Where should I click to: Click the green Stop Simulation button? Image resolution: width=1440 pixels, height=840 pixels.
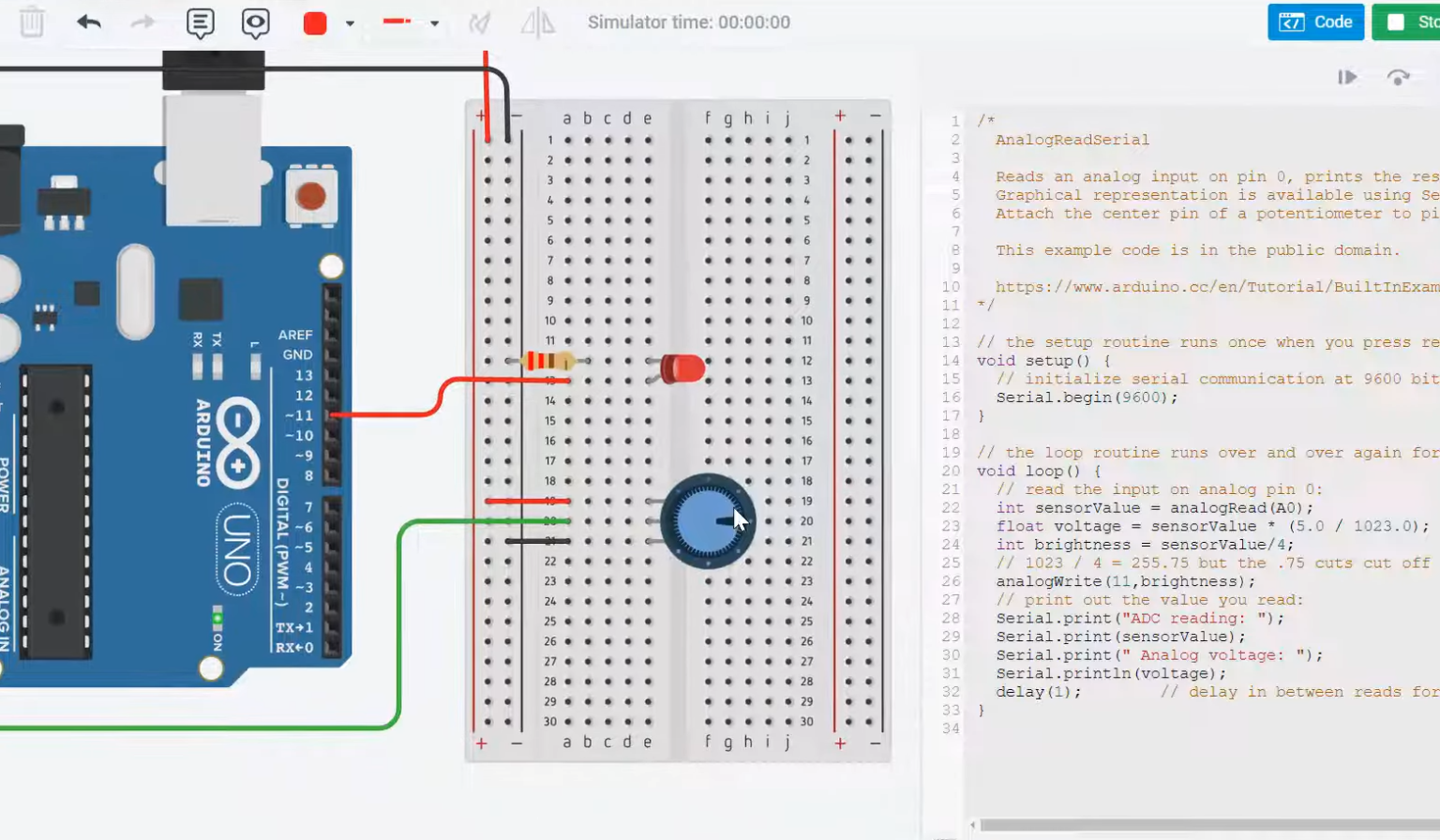[1408, 22]
